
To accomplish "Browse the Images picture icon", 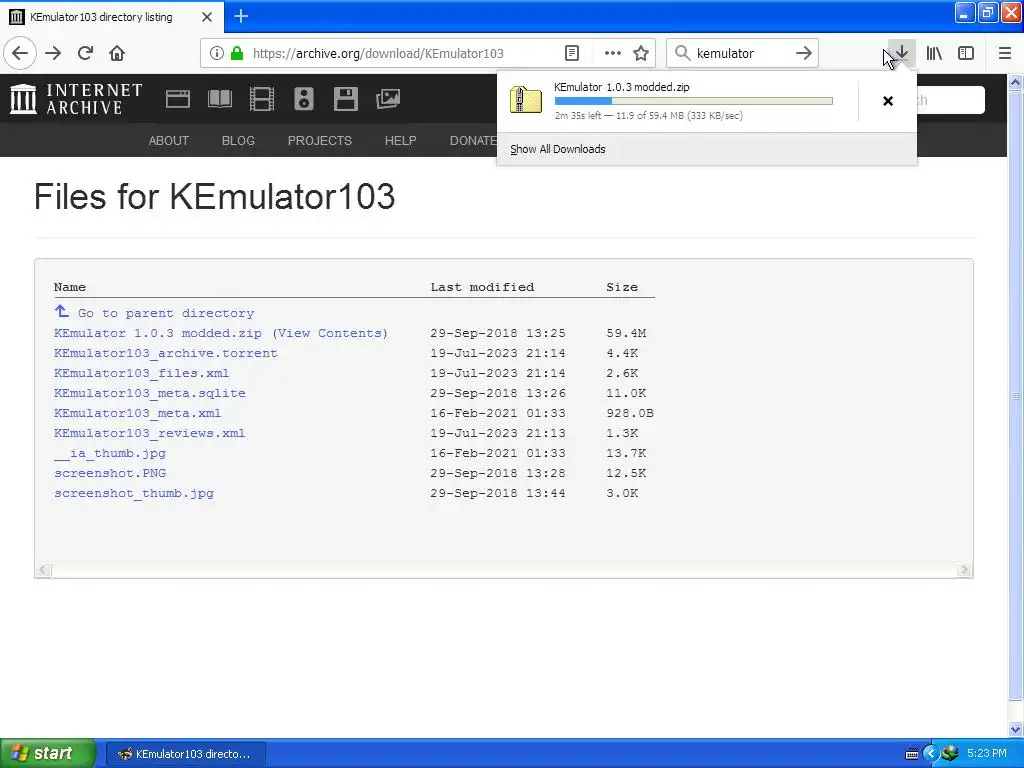I will (x=388, y=99).
